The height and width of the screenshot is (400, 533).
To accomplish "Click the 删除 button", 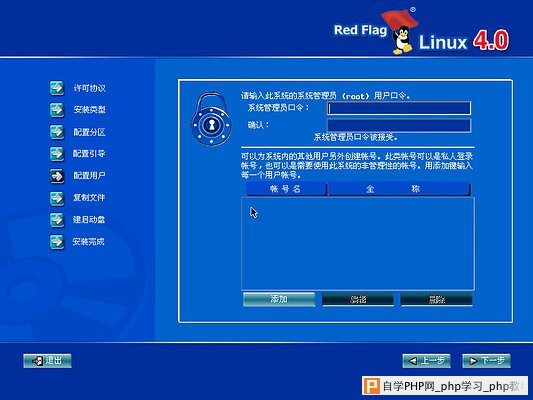I will coord(436,299).
